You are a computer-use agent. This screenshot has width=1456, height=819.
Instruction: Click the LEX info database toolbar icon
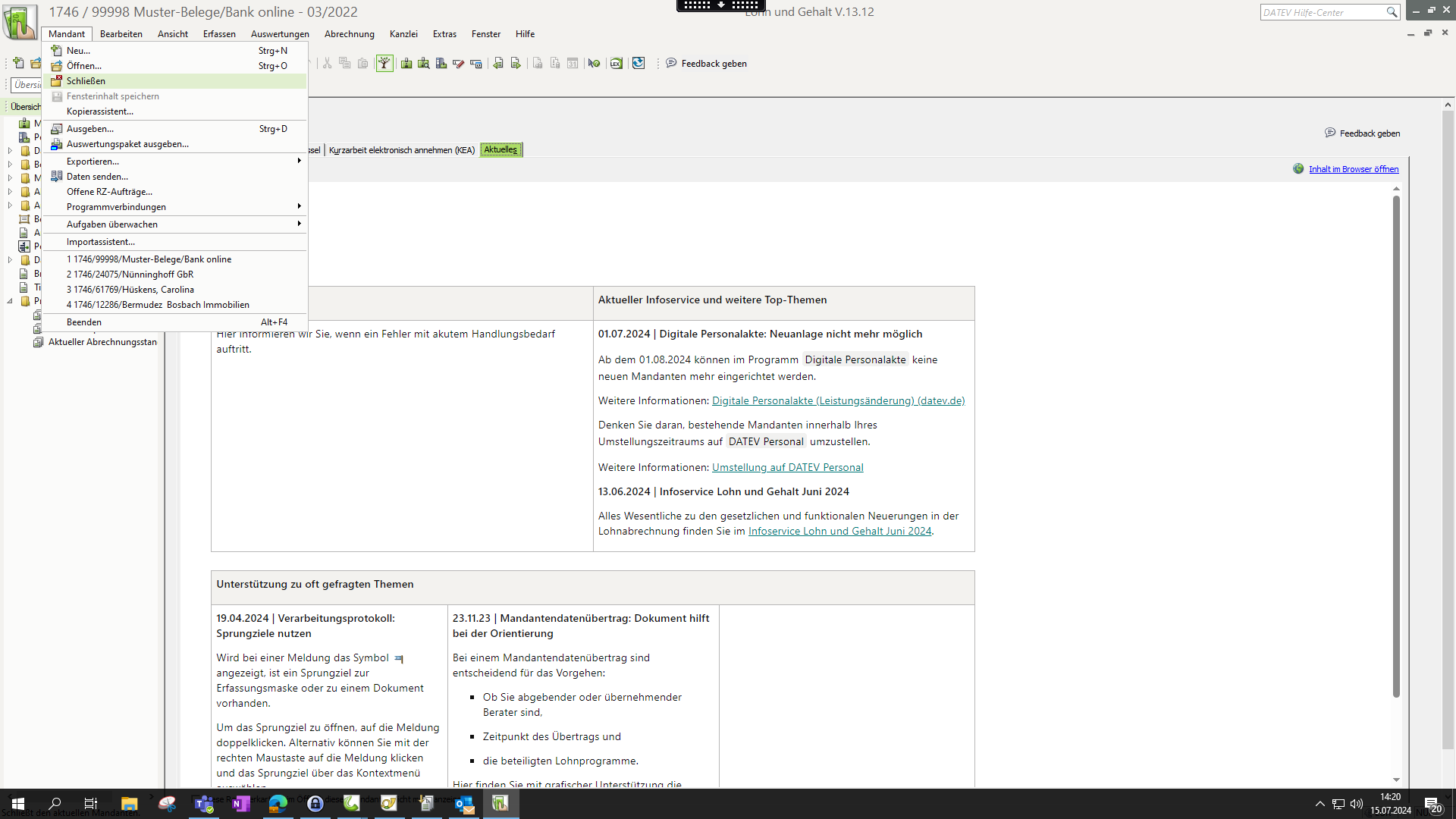point(616,64)
